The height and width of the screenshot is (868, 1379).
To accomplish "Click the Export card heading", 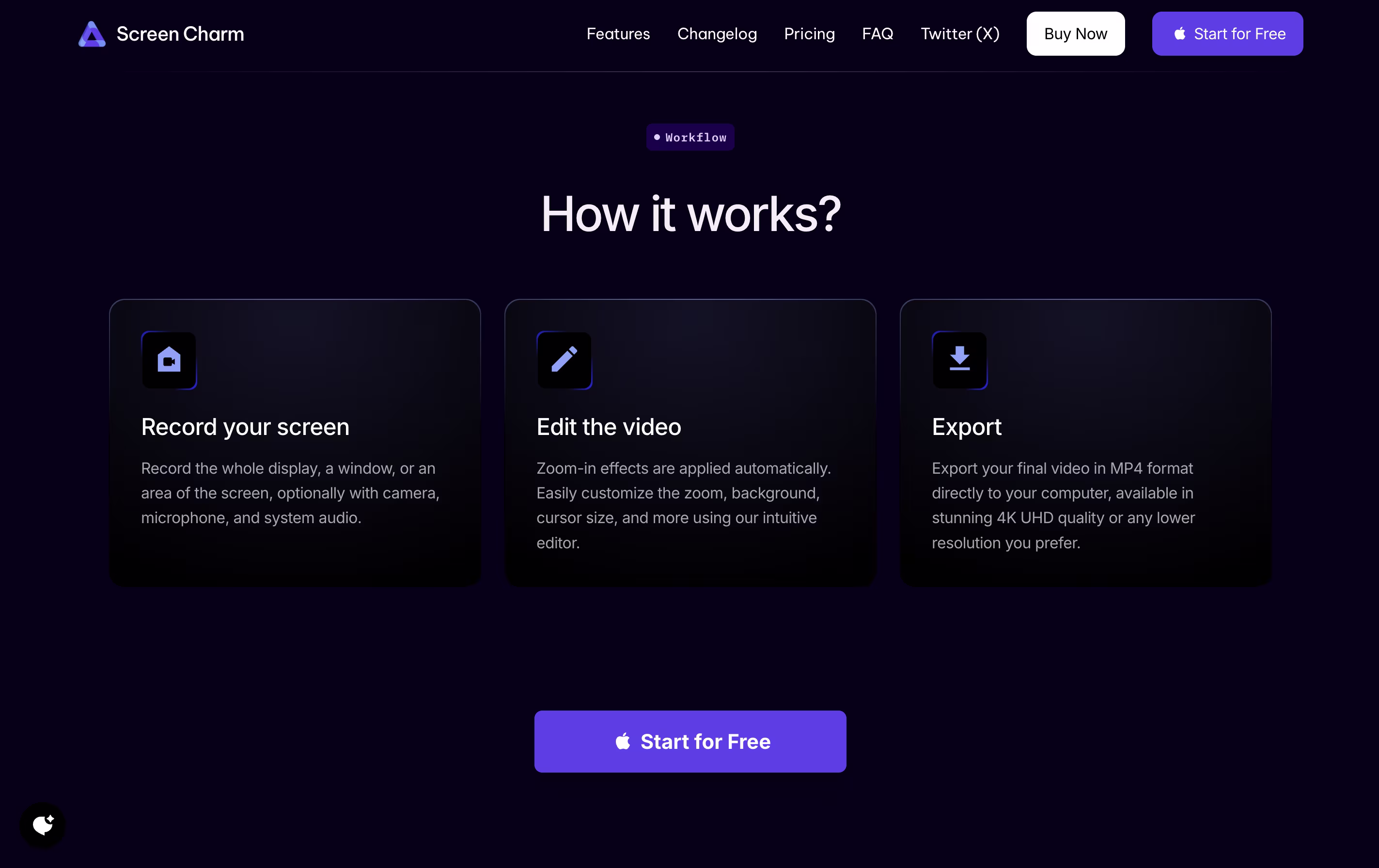I will click(x=966, y=427).
